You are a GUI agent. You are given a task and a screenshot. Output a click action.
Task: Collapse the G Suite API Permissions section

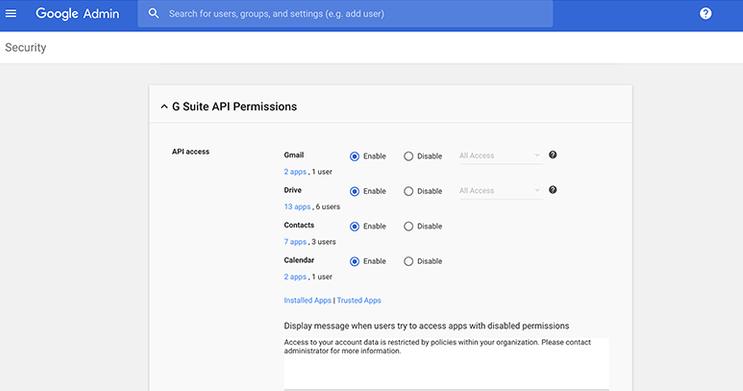[x=164, y=107]
